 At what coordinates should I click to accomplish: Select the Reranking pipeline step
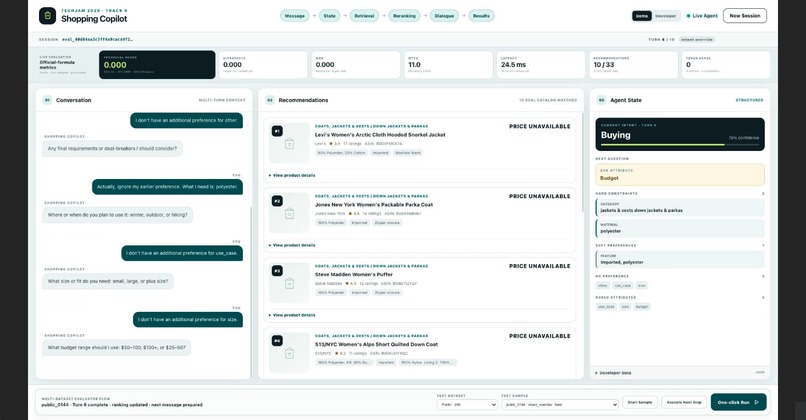click(404, 16)
